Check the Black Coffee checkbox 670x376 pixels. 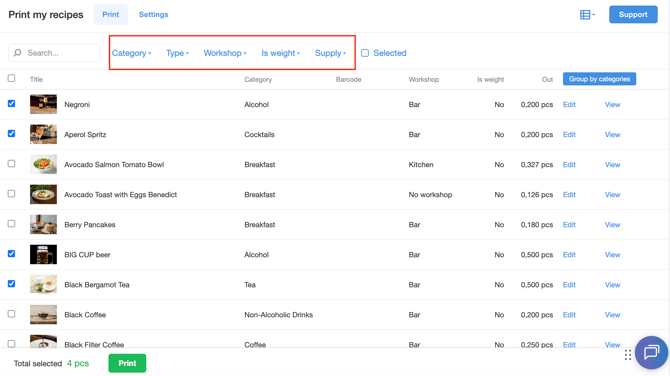(12, 314)
